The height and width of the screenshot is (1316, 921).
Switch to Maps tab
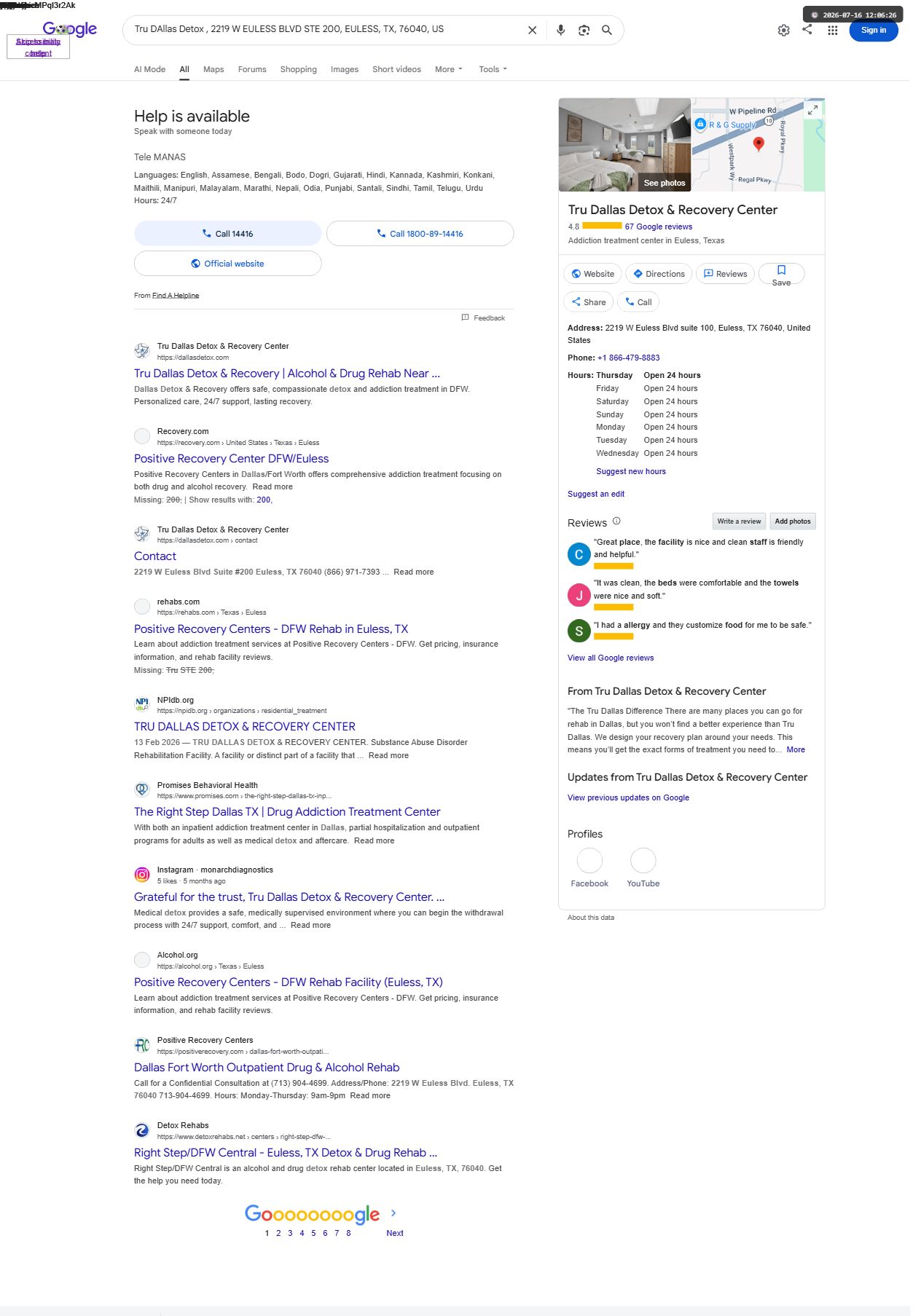pyautogui.click(x=213, y=70)
